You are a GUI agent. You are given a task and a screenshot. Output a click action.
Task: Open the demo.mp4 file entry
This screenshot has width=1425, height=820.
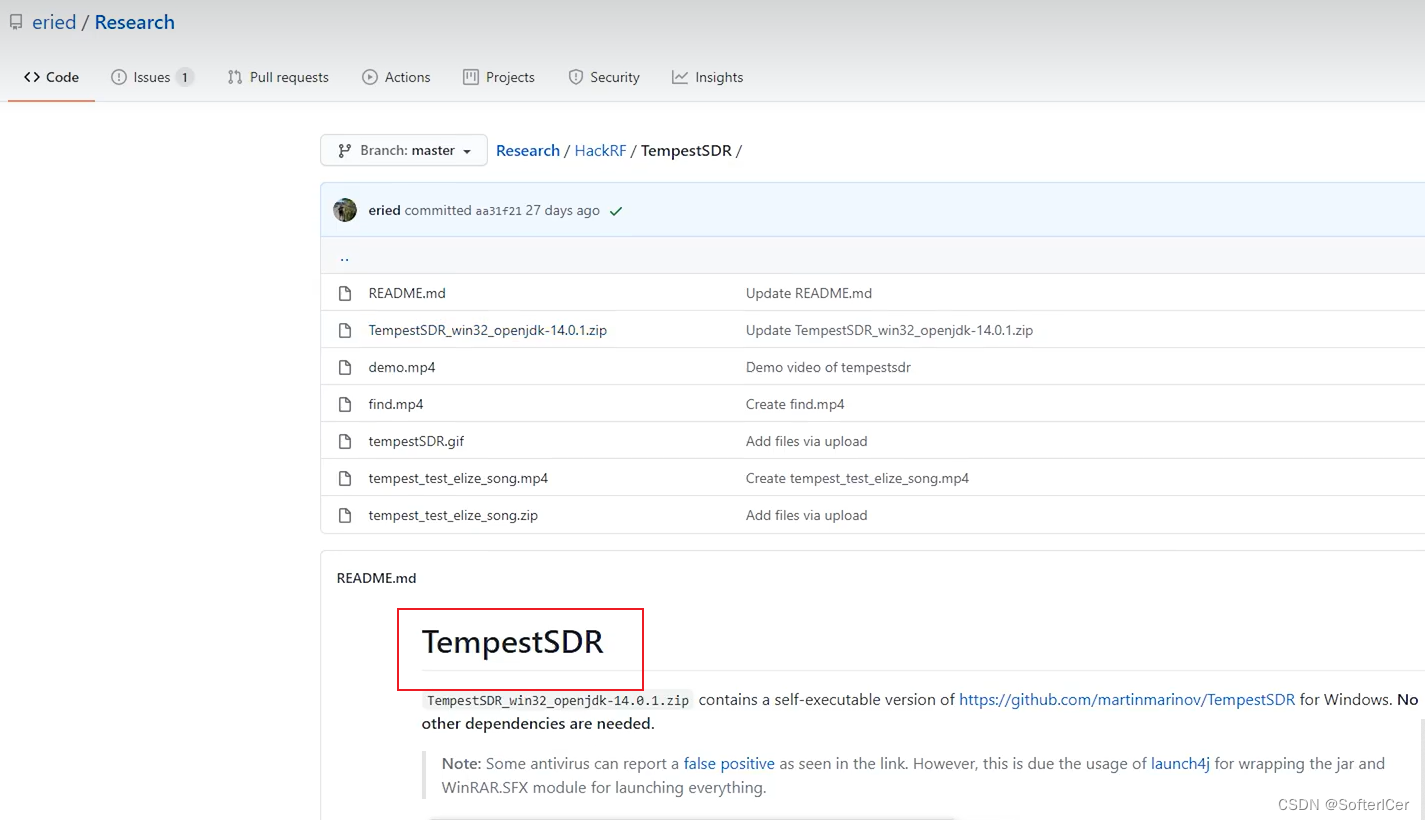[x=402, y=367]
